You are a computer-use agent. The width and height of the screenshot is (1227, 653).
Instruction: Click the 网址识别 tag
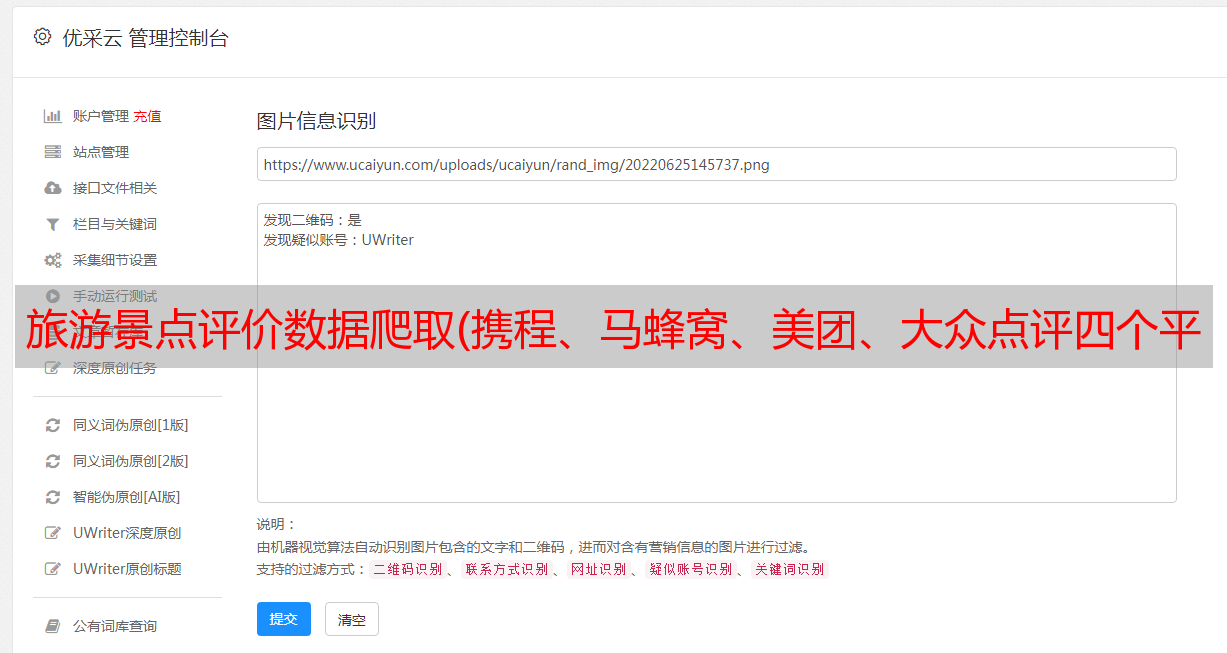pos(598,569)
